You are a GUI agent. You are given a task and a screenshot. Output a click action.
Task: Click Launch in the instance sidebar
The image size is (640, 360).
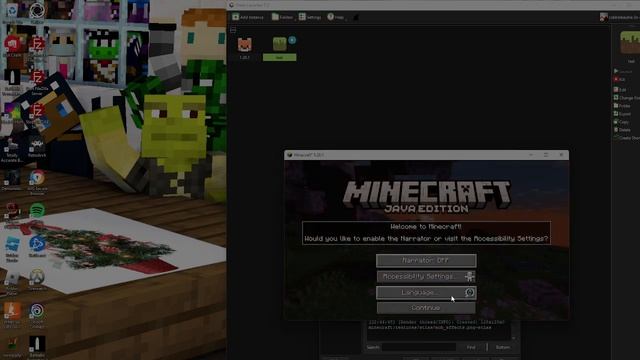(622, 71)
